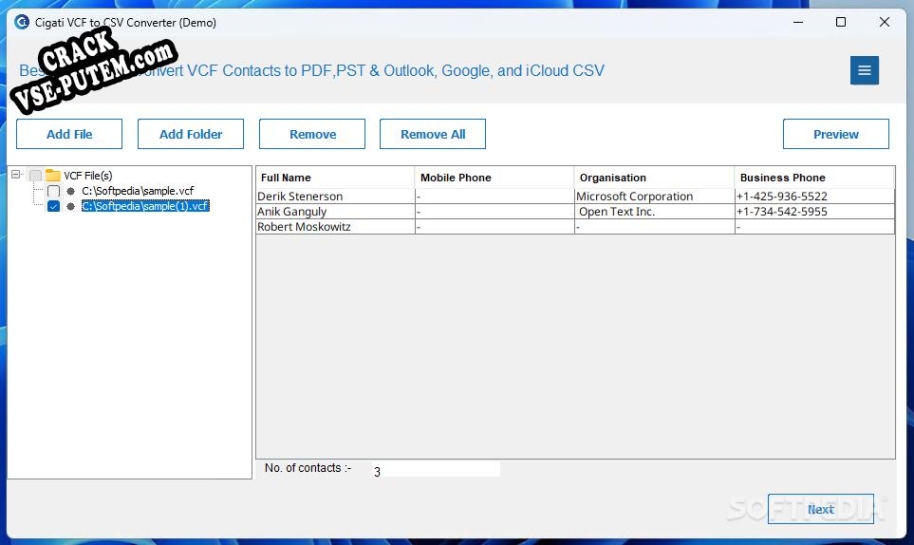Click the bullet icon beside sample(1).vcf
This screenshot has width=914, height=545.
click(71, 206)
